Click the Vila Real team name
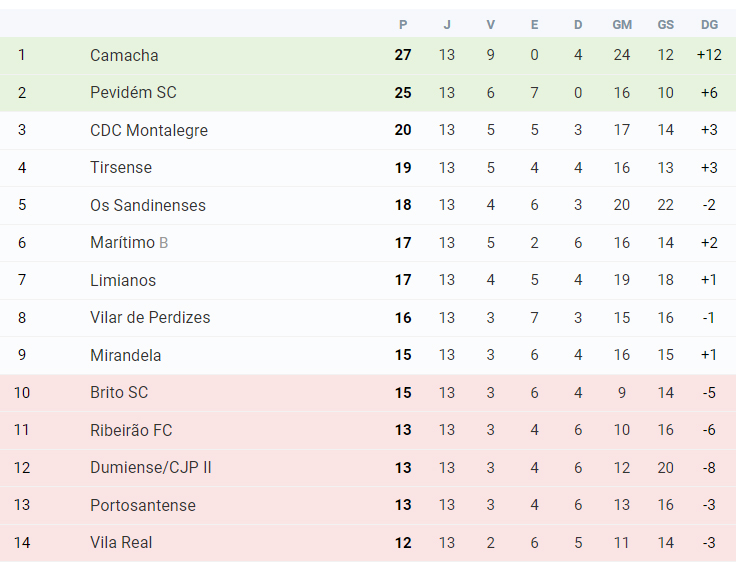 (x=121, y=543)
